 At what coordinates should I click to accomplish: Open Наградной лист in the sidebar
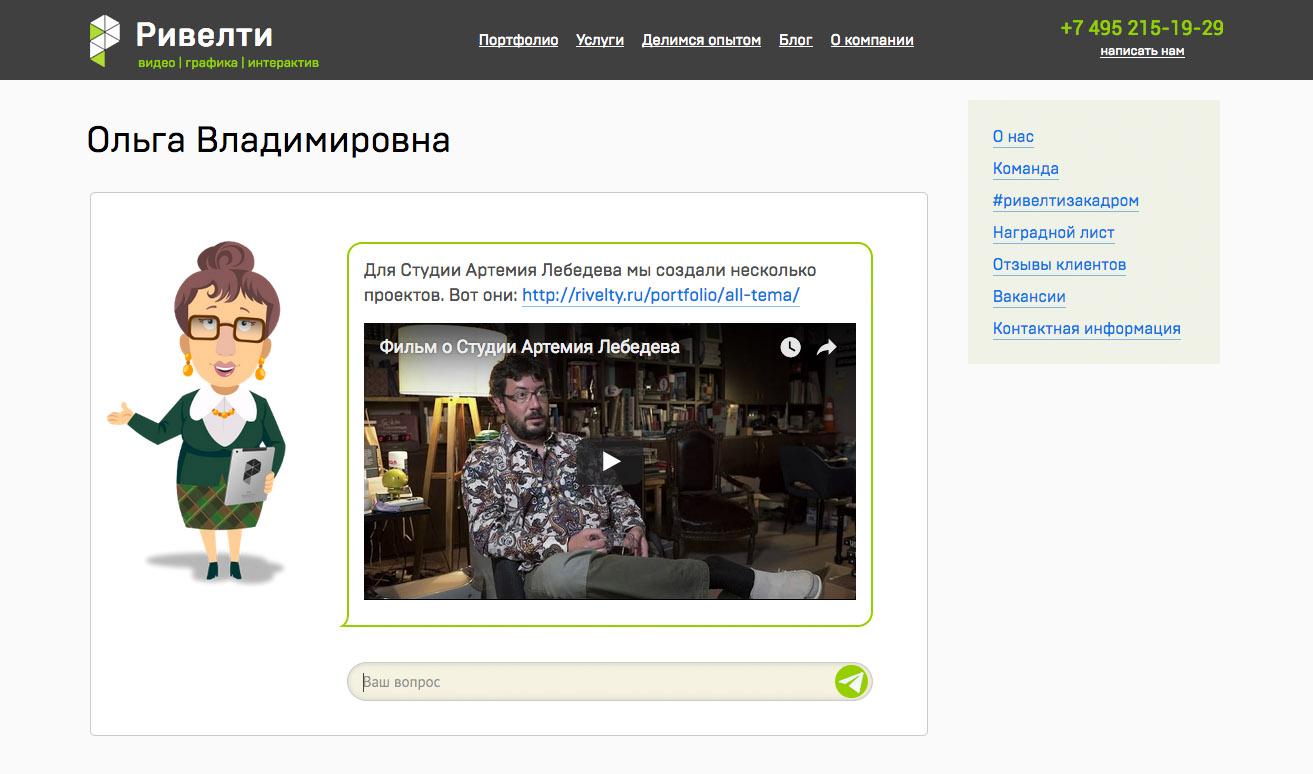tap(1054, 233)
